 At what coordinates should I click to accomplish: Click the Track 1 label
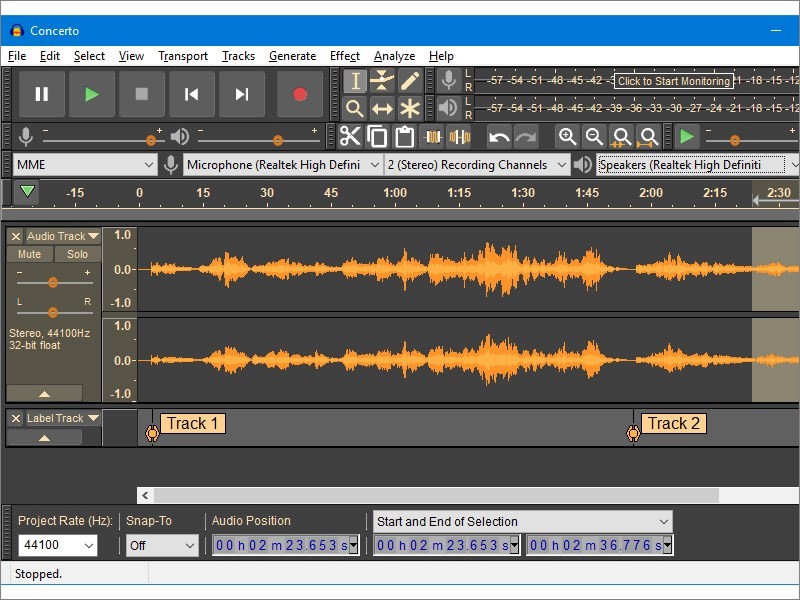tap(193, 423)
